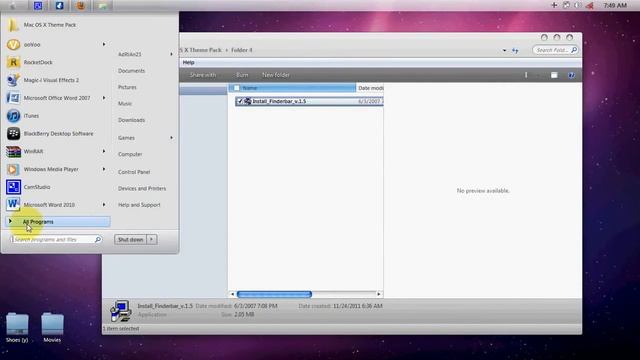Screen dimensions: 640x360
Task: Click the CamStudio icon in top taskbar
Action: tap(38, 5)
